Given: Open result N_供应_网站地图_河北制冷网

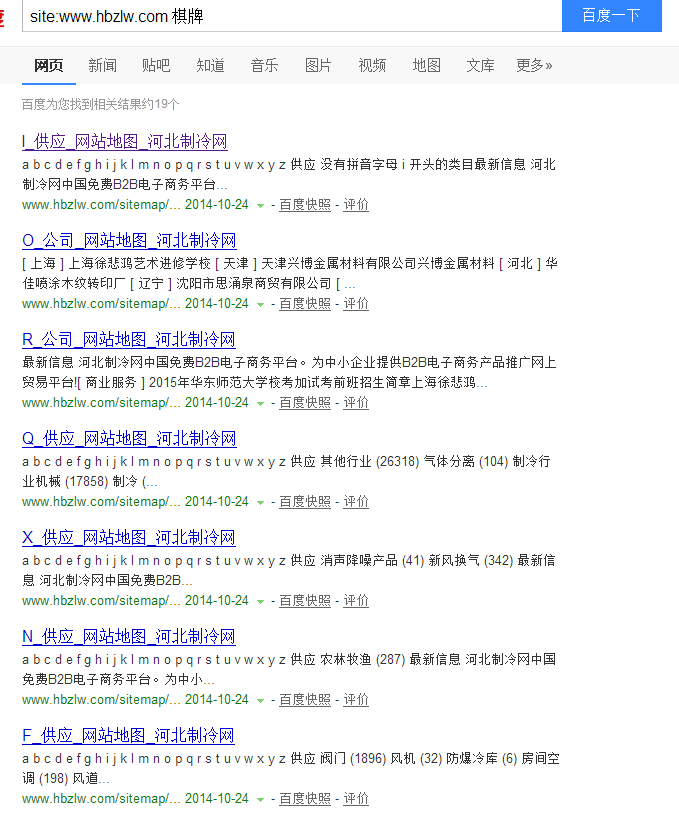Looking at the screenshot, I should [129, 637].
